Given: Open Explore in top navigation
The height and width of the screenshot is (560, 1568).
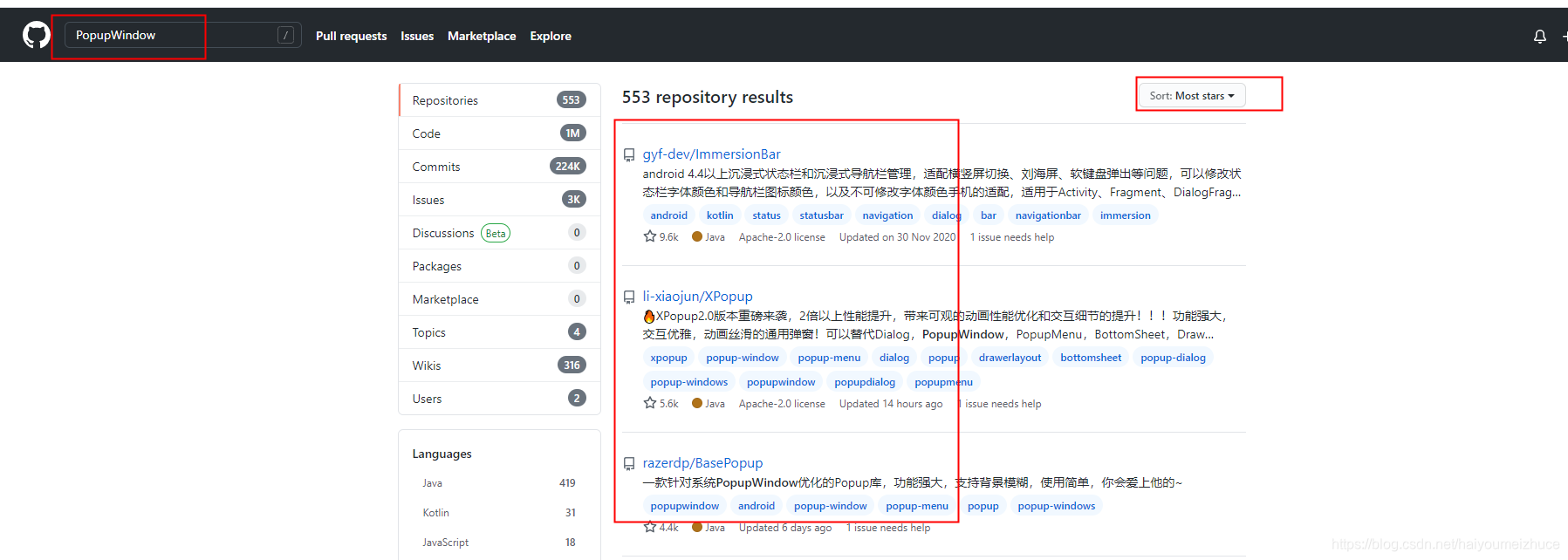Looking at the screenshot, I should pos(551,36).
